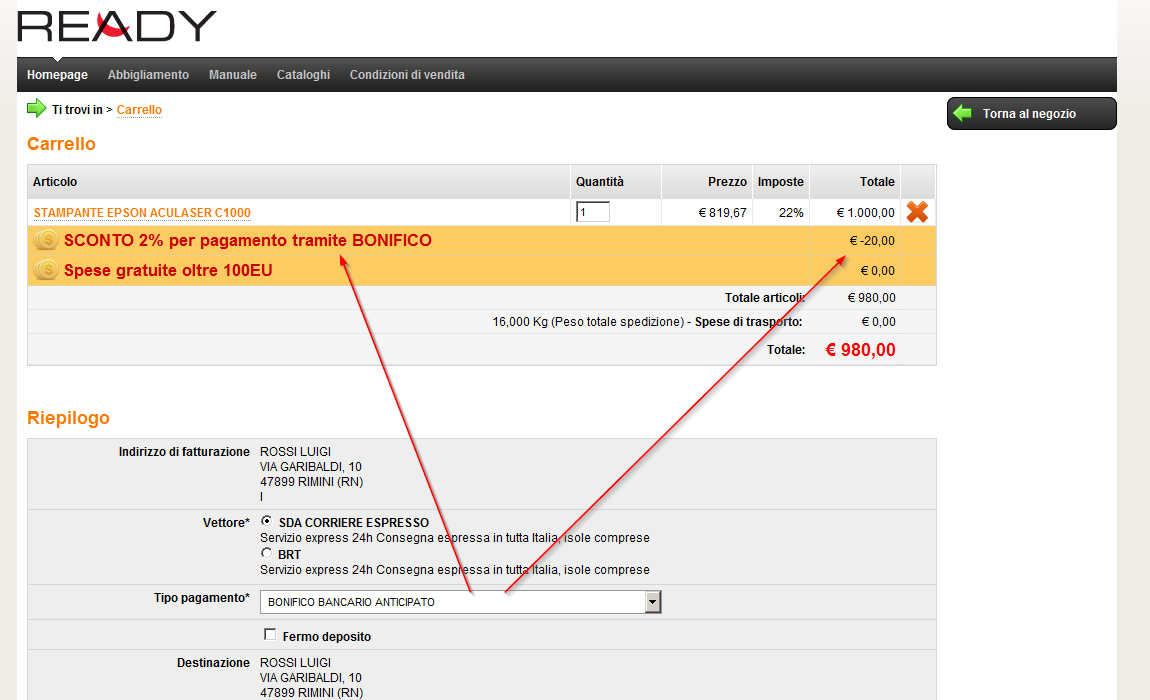Click Spese gratuite oltre 100EU text
This screenshot has width=1150, height=700.
point(168,271)
